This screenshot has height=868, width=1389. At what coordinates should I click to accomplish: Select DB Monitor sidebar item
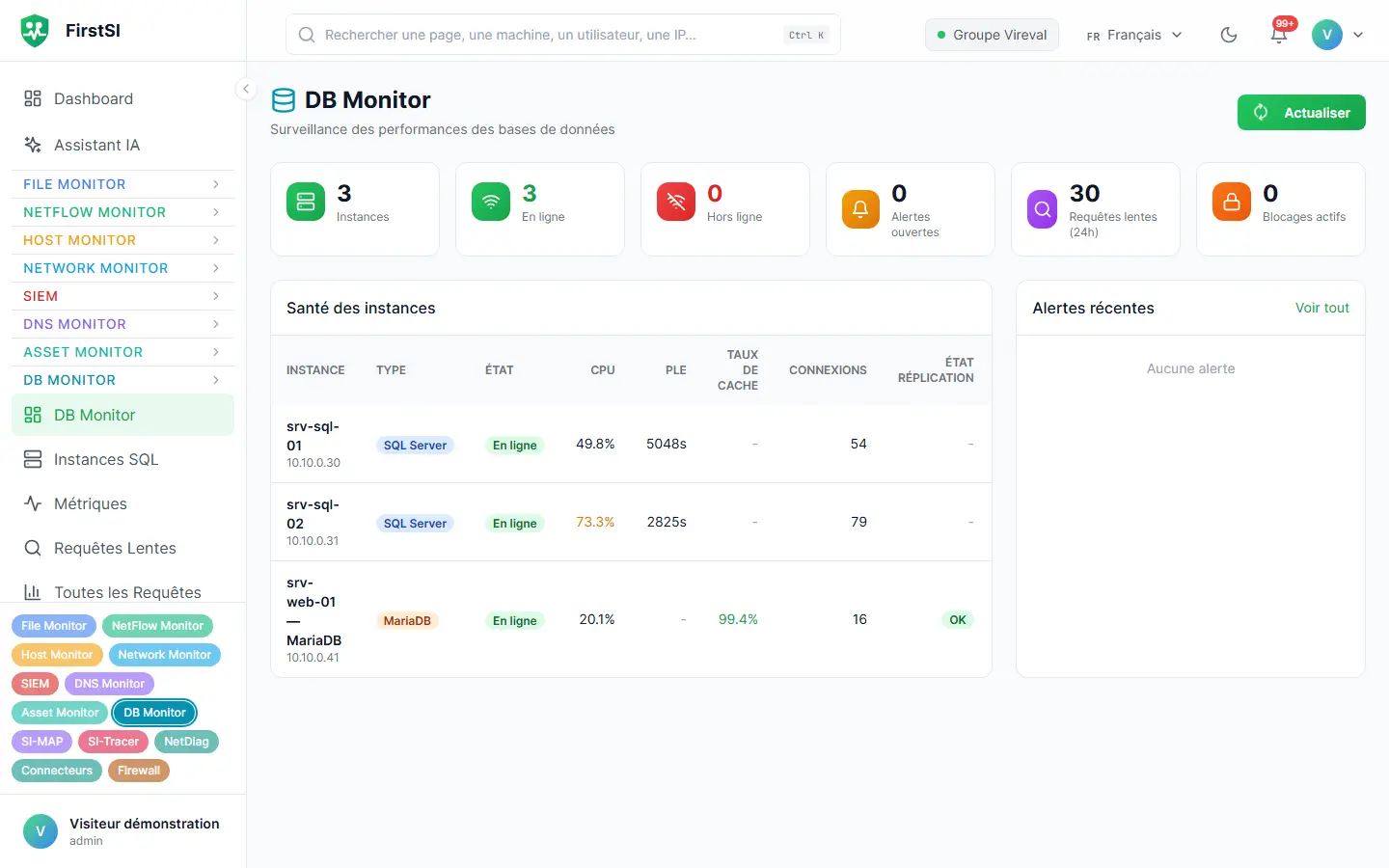123,415
